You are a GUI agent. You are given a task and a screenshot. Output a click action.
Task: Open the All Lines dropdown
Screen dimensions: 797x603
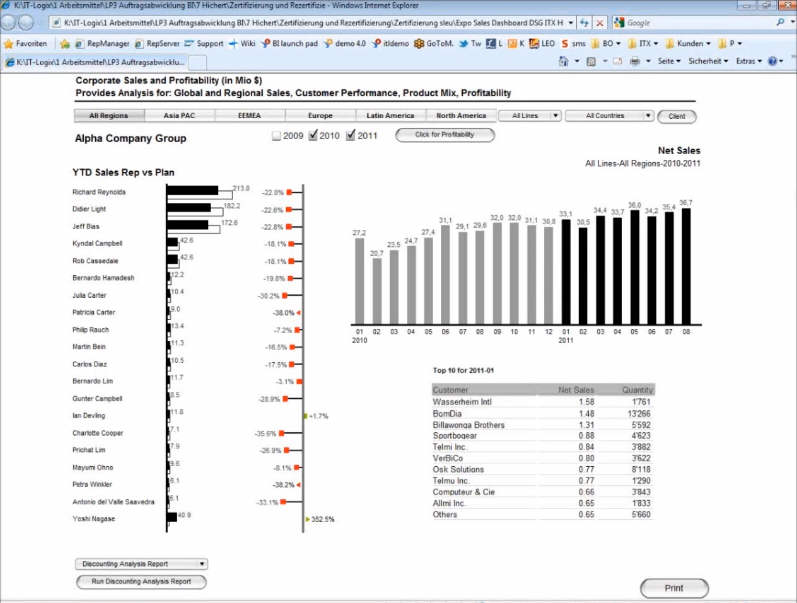(529, 116)
